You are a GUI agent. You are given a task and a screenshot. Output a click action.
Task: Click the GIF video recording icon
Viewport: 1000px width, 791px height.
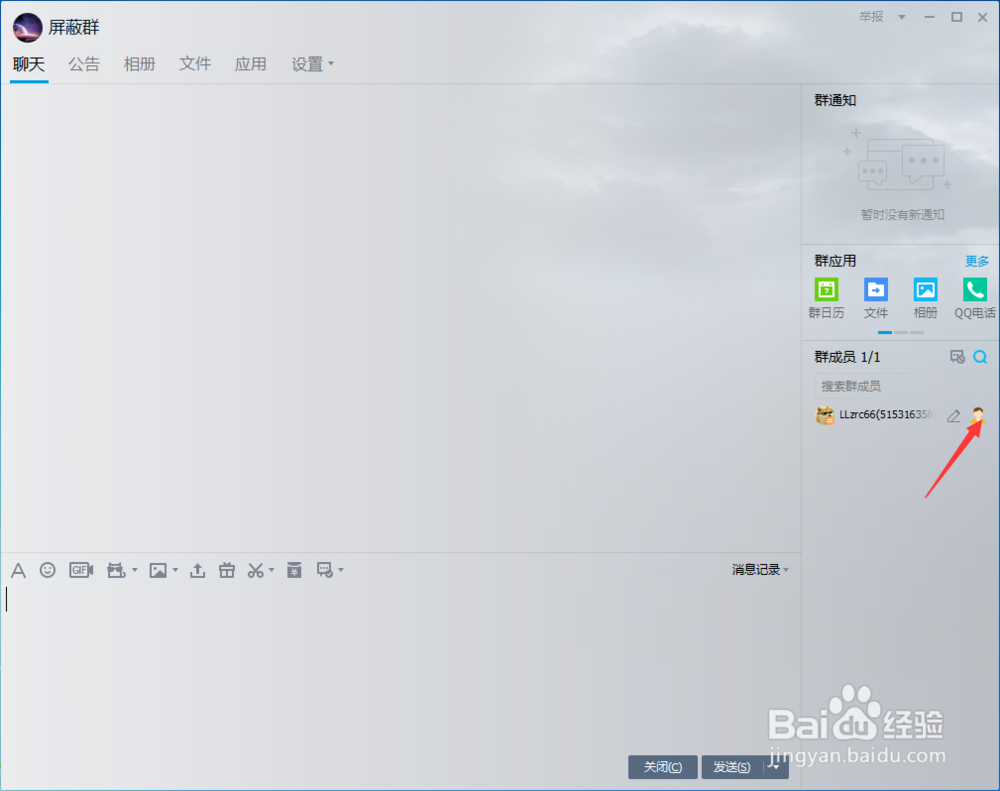click(81, 570)
